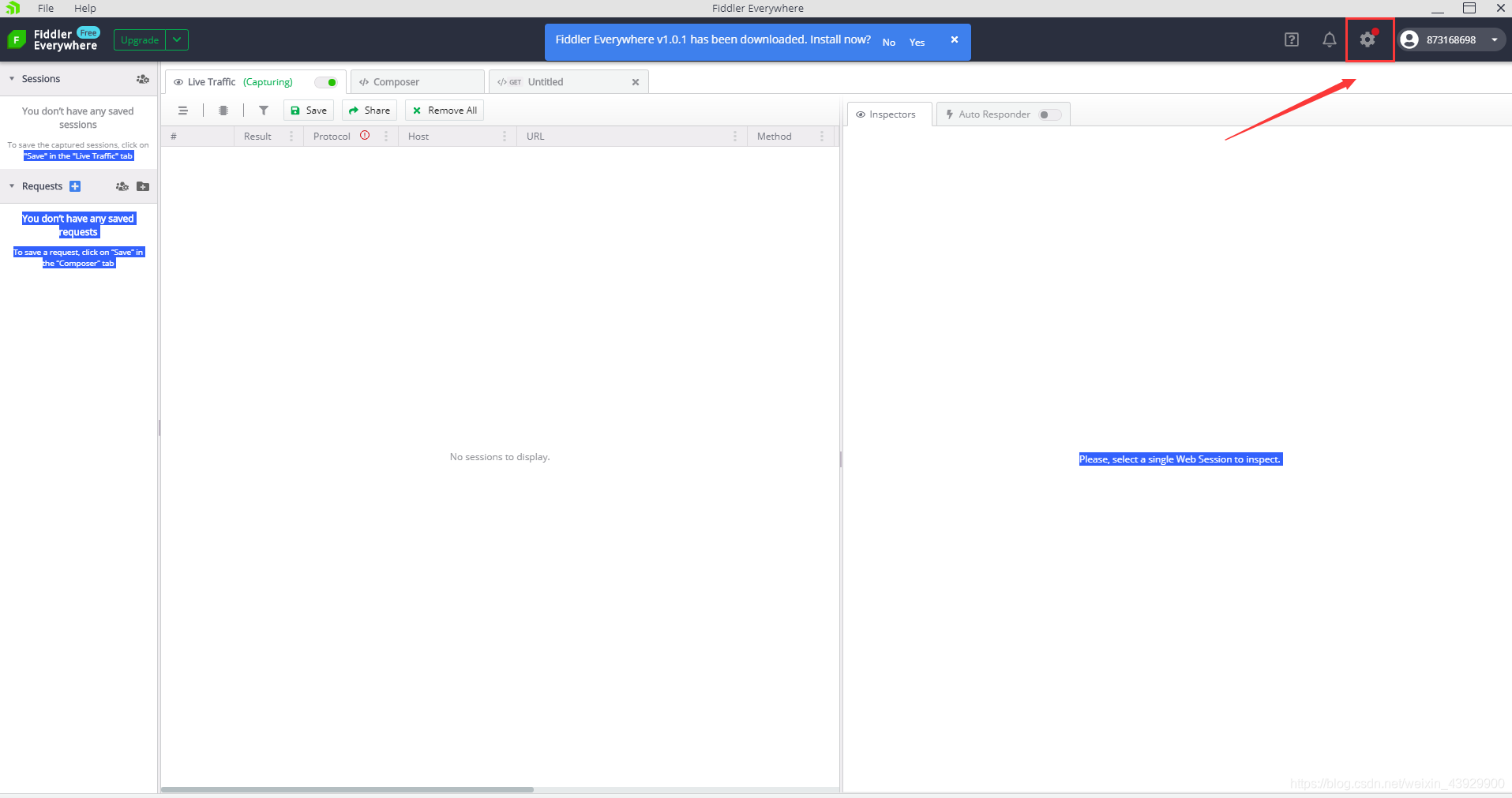Open the traffic filter funnel icon
The image size is (1512, 798).
tap(264, 111)
